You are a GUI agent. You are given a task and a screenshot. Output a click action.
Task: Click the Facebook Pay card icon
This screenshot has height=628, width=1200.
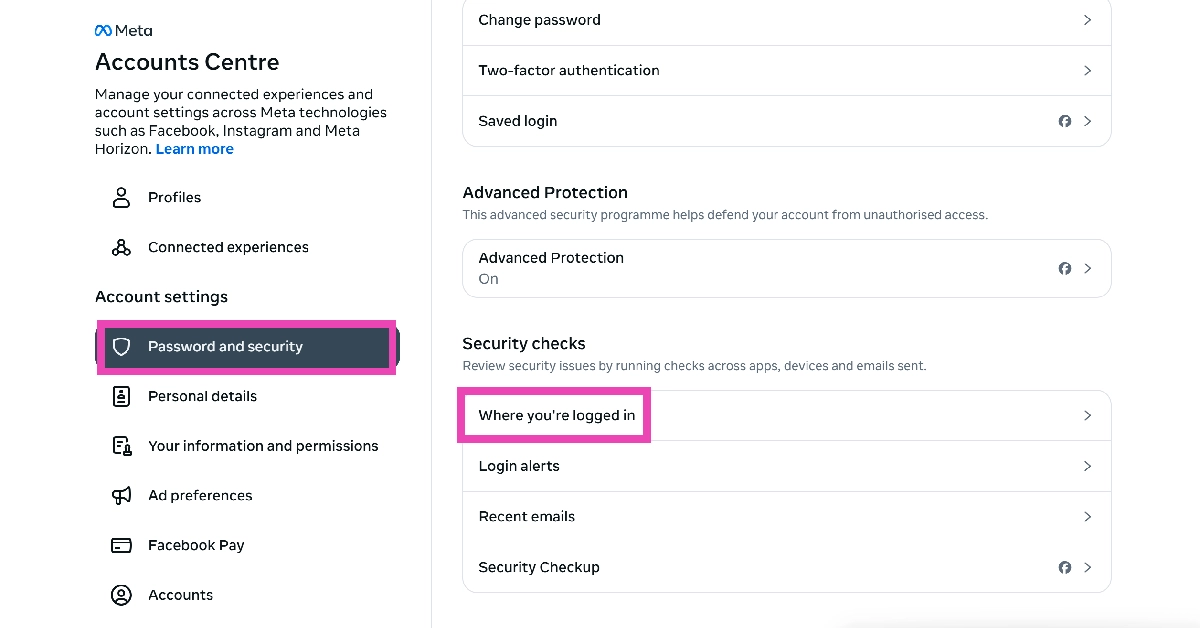[x=121, y=545]
